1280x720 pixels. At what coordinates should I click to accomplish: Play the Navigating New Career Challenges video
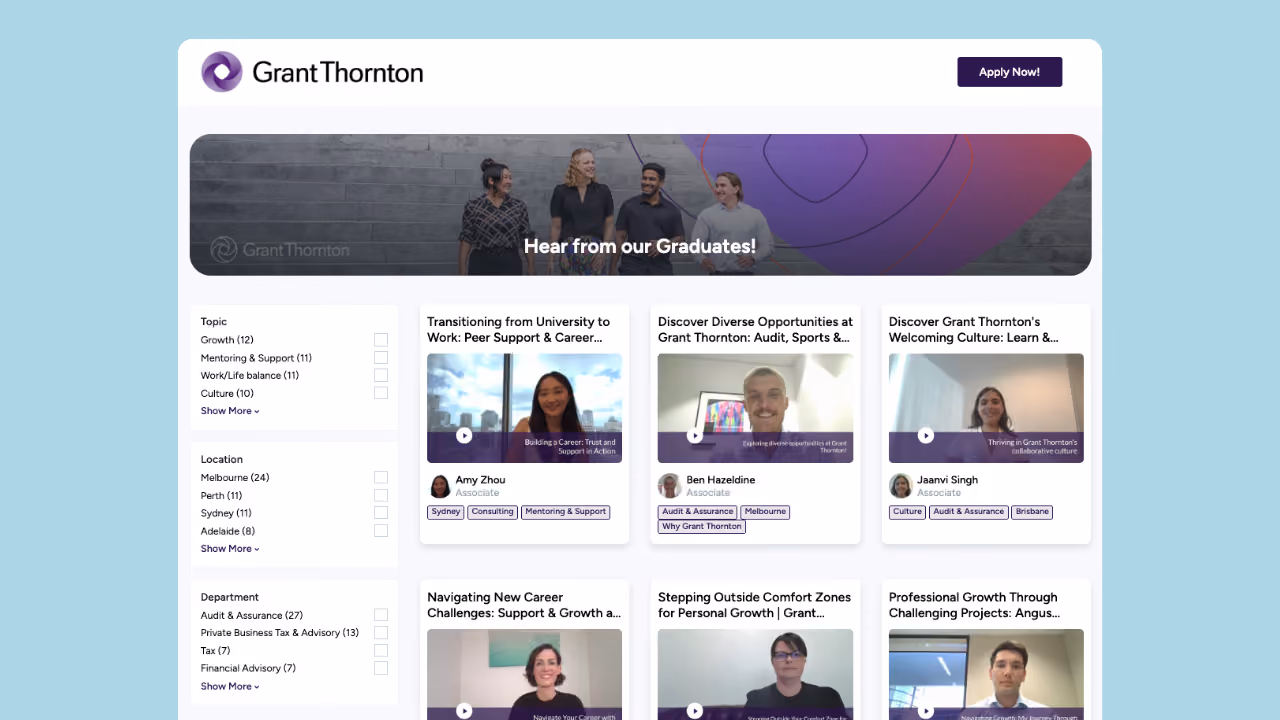[x=464, y=711]
